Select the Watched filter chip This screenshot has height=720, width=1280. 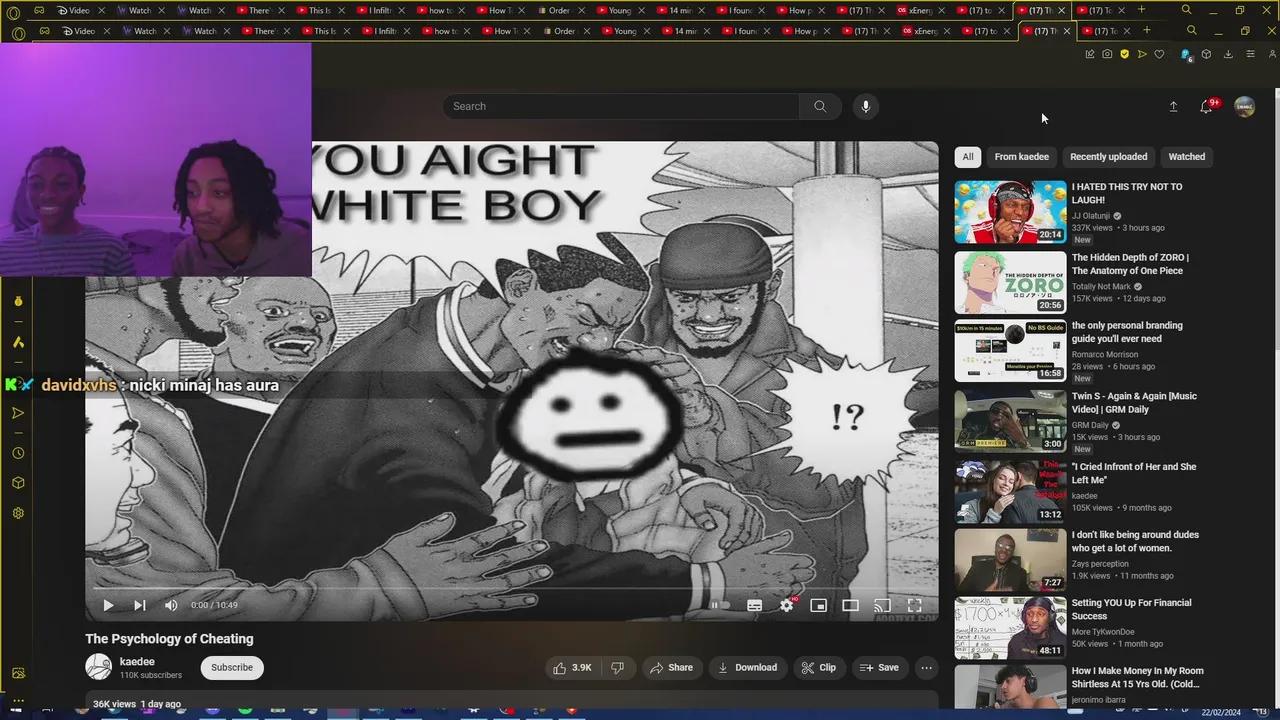coord(1187,157)
